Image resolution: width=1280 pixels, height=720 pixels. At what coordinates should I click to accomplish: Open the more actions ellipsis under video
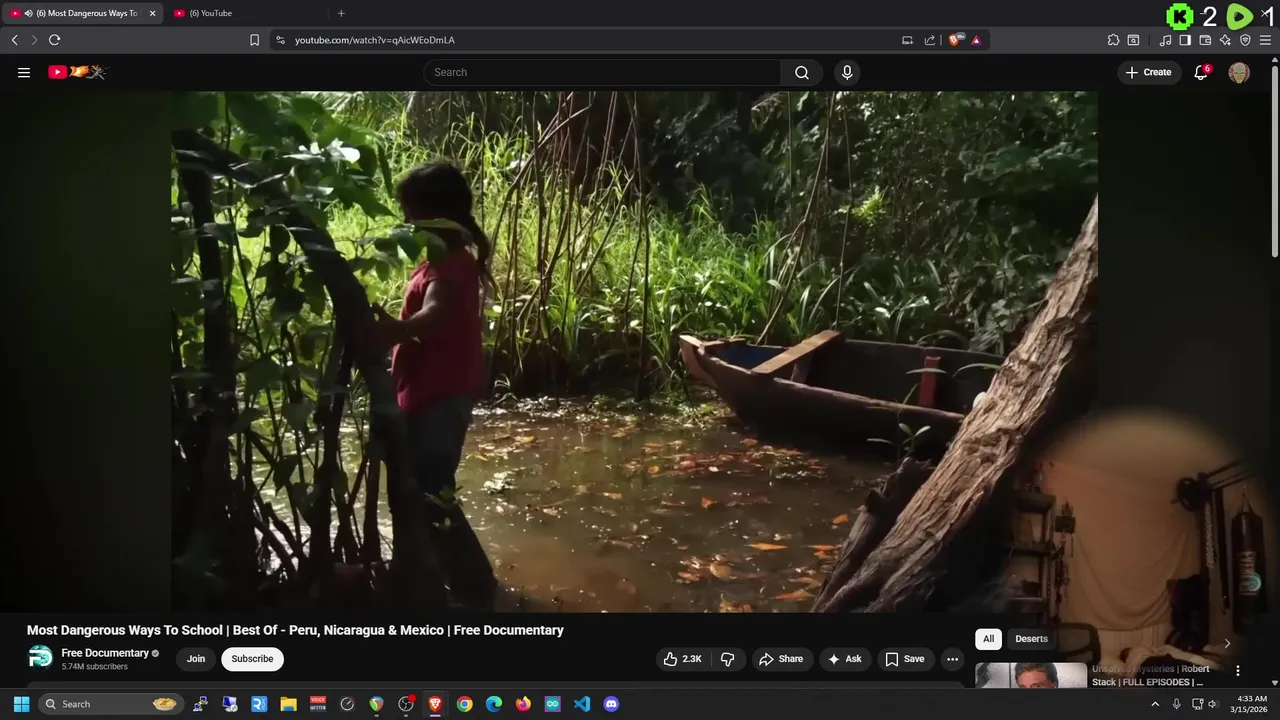coord(952,659)
